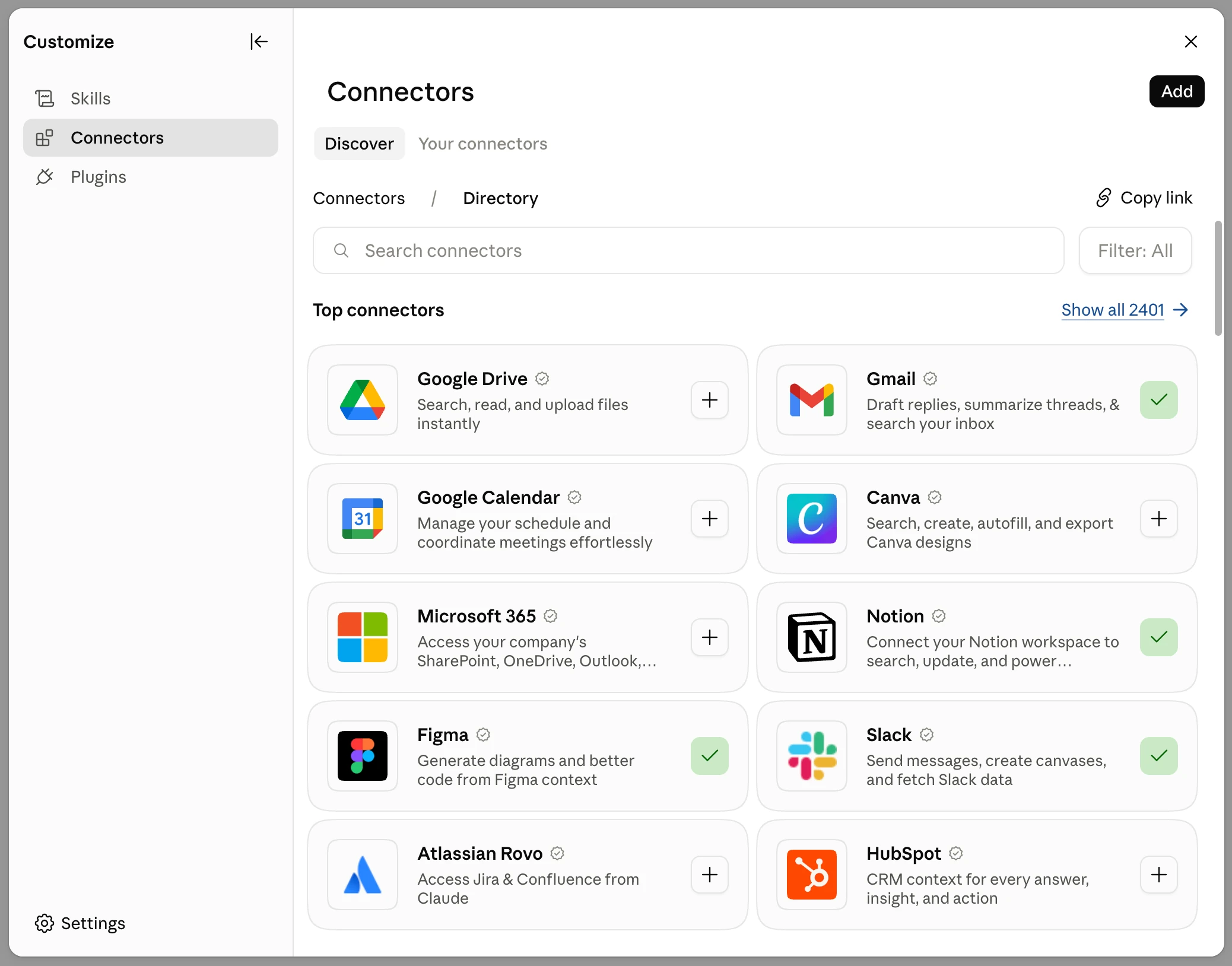Click the Slack logo
This screenshot has width=1232, height=966.
click(811, 756)
